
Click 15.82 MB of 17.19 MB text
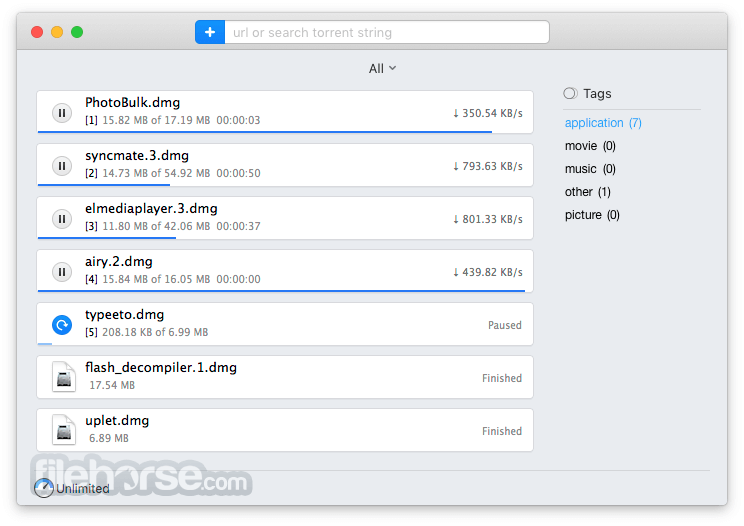coord(156,120)
